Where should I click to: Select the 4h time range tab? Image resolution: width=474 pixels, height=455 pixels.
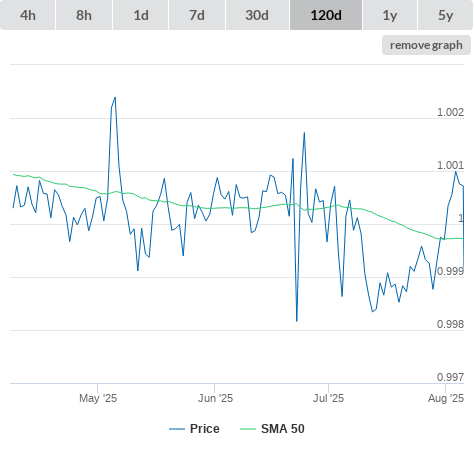coord(28,15)
